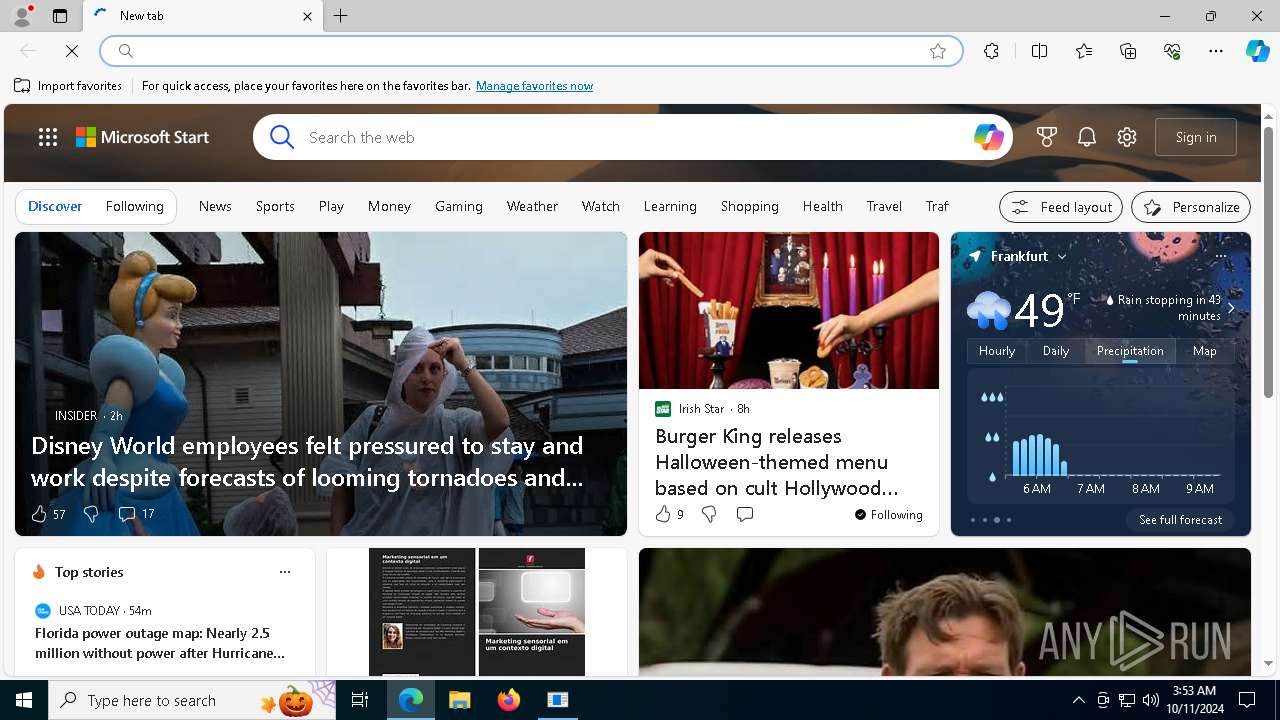Viewport: 1280px width, 720px height.
Task: Launch Firefox from taskbar
Action: (509, 700)
